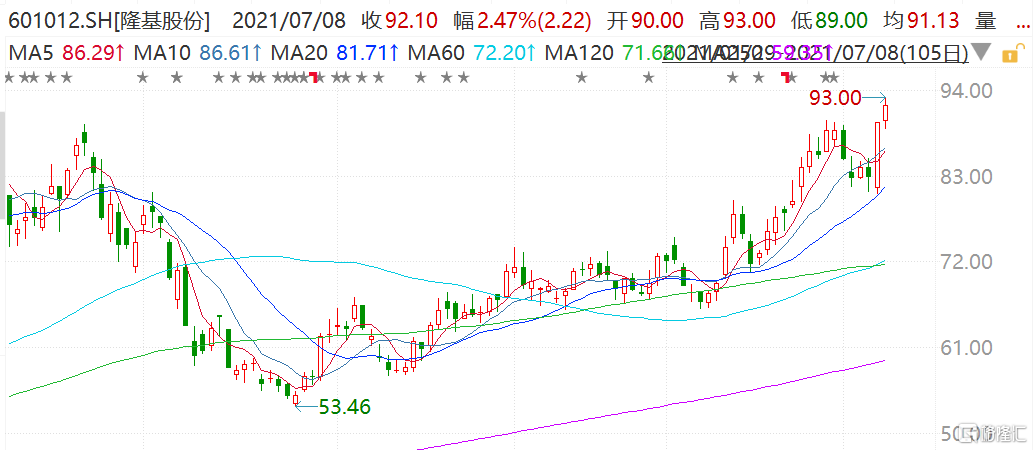Click the lone star marker beneath MA120 label

click(x=581, y=78)
